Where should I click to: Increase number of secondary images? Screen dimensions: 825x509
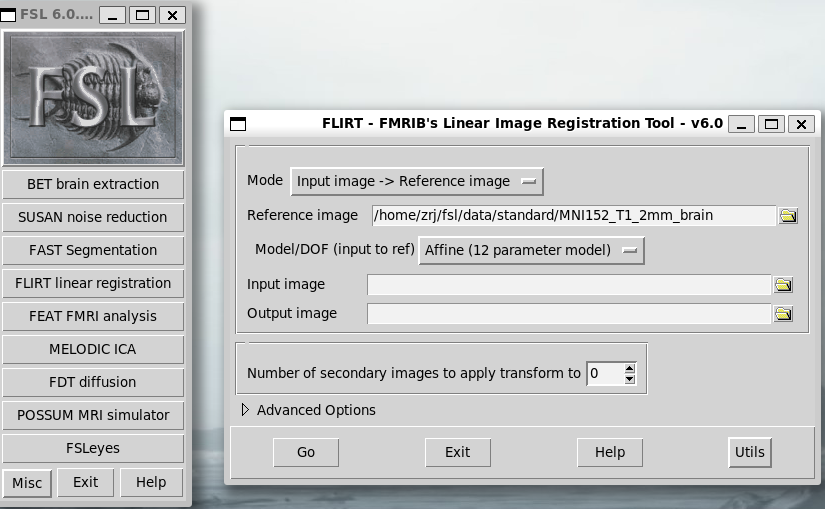(x=630, y=368)
